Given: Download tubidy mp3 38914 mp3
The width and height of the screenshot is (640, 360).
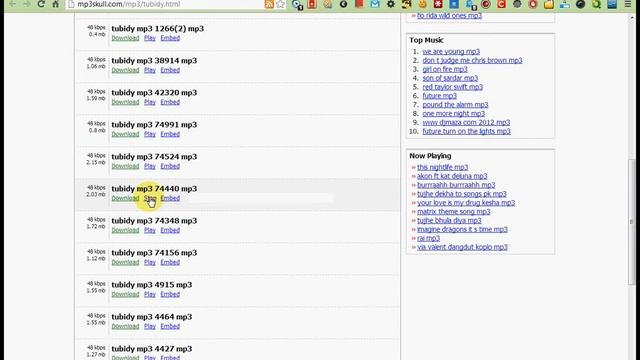Looking at the screenshot, I should tap(125, 70).
